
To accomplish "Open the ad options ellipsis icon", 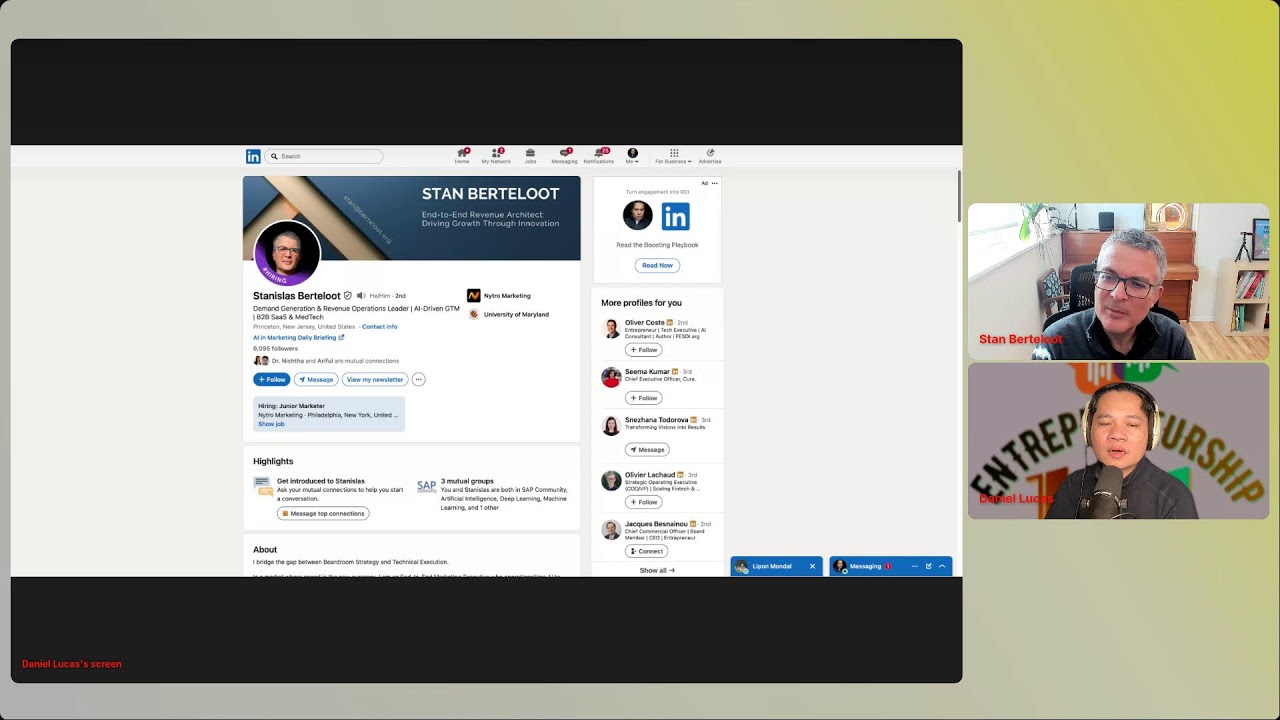I will tap(714, 183).
